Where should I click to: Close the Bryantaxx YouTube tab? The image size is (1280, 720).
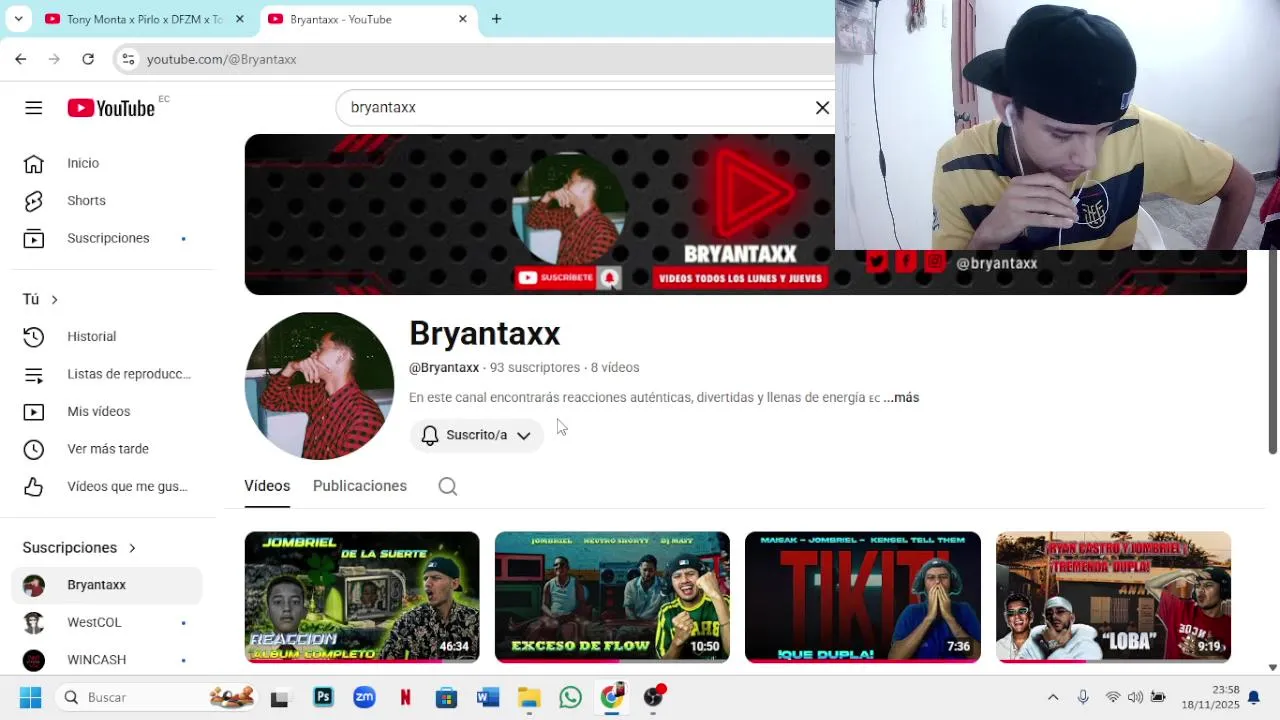pos(463,19)
